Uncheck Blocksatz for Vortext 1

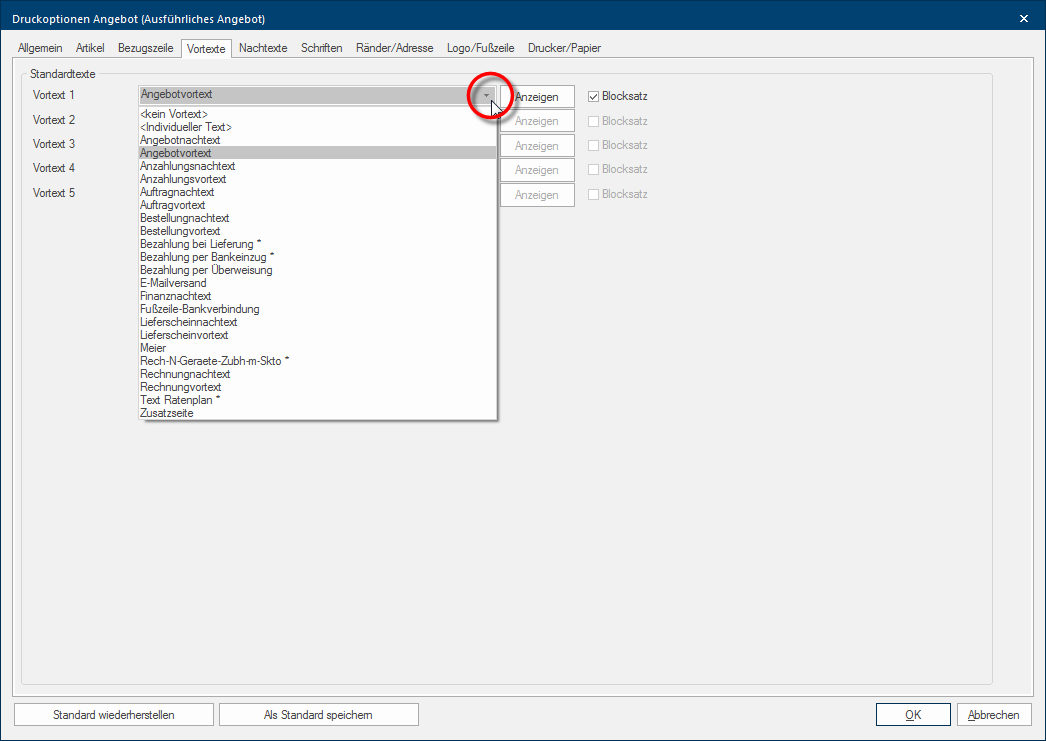tap(593, 97)
